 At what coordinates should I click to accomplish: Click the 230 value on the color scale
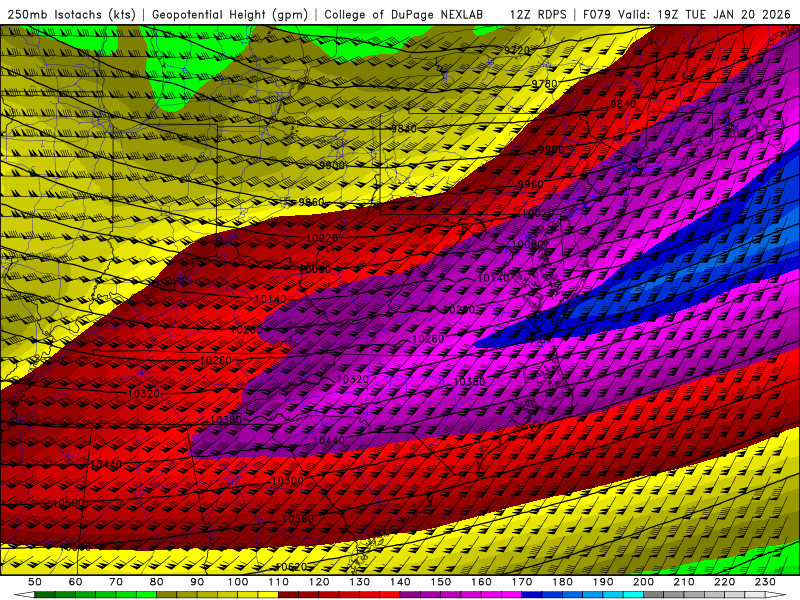pyautogui.click(x=765, y=582)
